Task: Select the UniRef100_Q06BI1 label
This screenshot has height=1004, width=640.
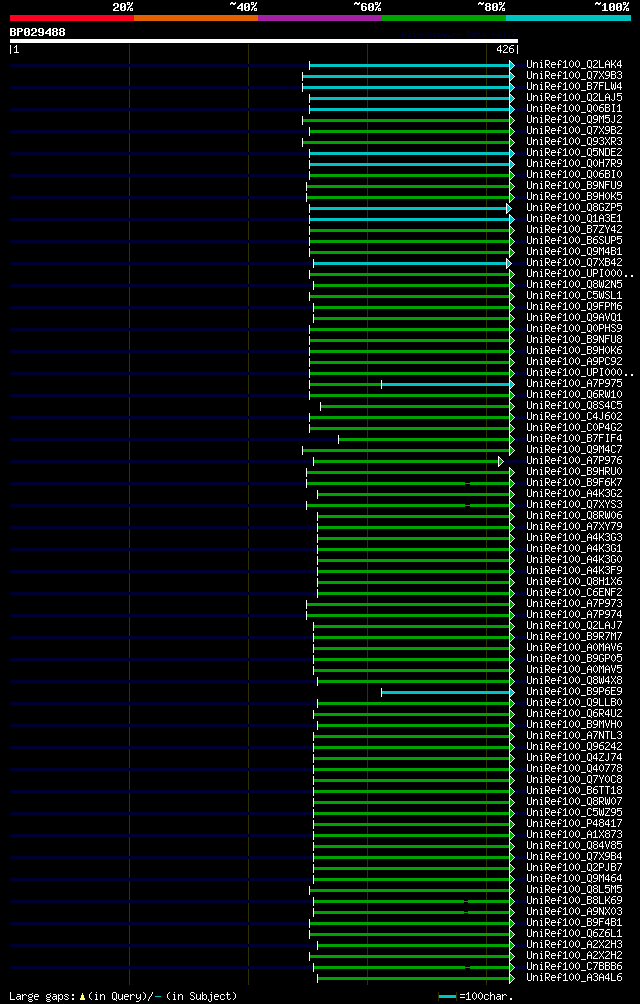Action: pyautogui.click(x=573, y=108)
